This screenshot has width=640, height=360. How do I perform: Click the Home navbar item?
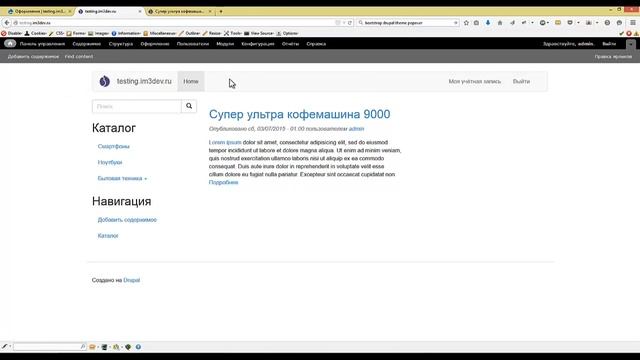191,81
